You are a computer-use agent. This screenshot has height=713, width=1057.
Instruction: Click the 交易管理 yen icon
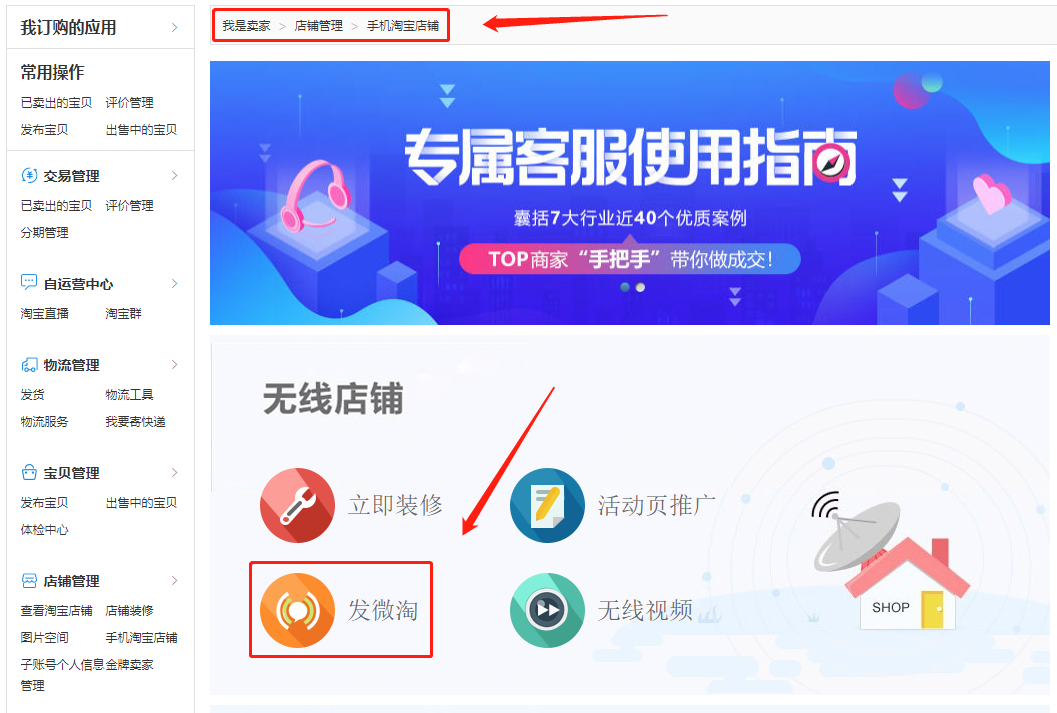[x=29, y=175]
